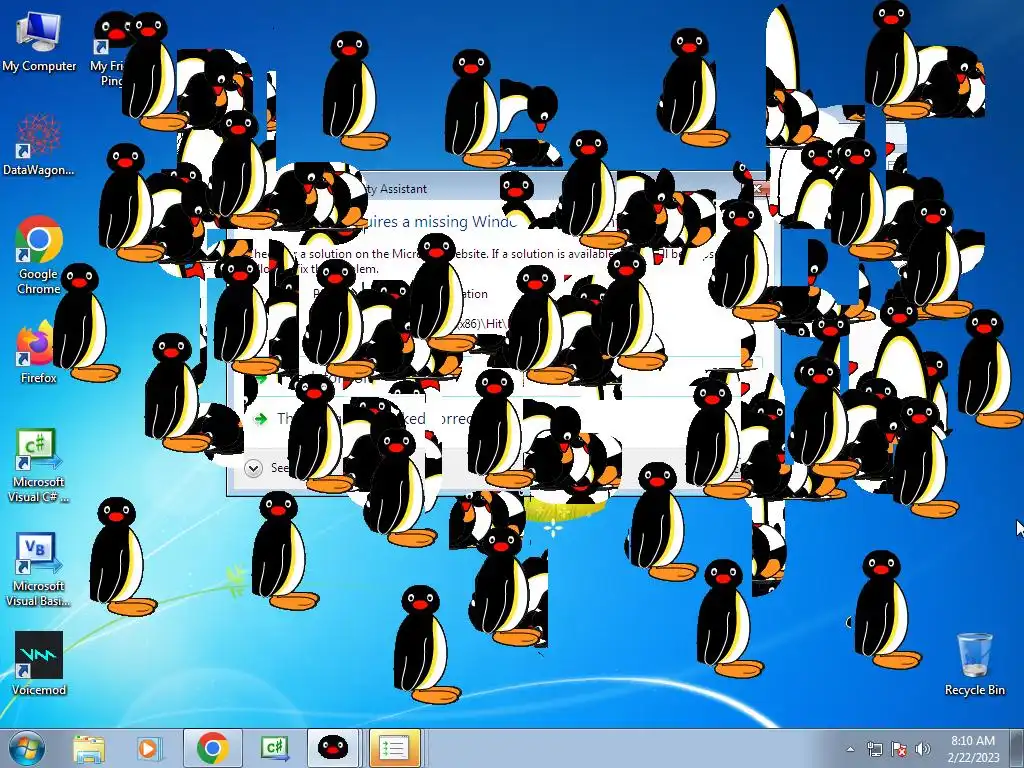Launch Windows Media Player from the taskbar

point(148,748)
